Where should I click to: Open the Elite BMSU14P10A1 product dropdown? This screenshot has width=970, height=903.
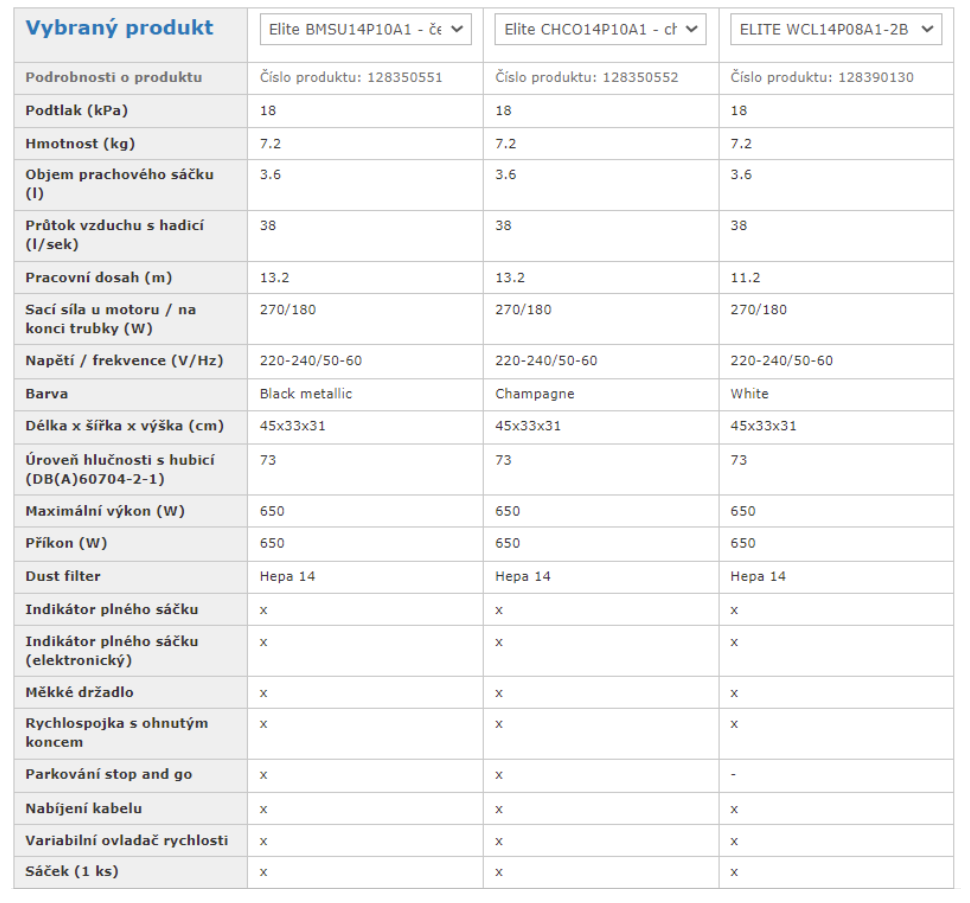[x=365, y=29]
